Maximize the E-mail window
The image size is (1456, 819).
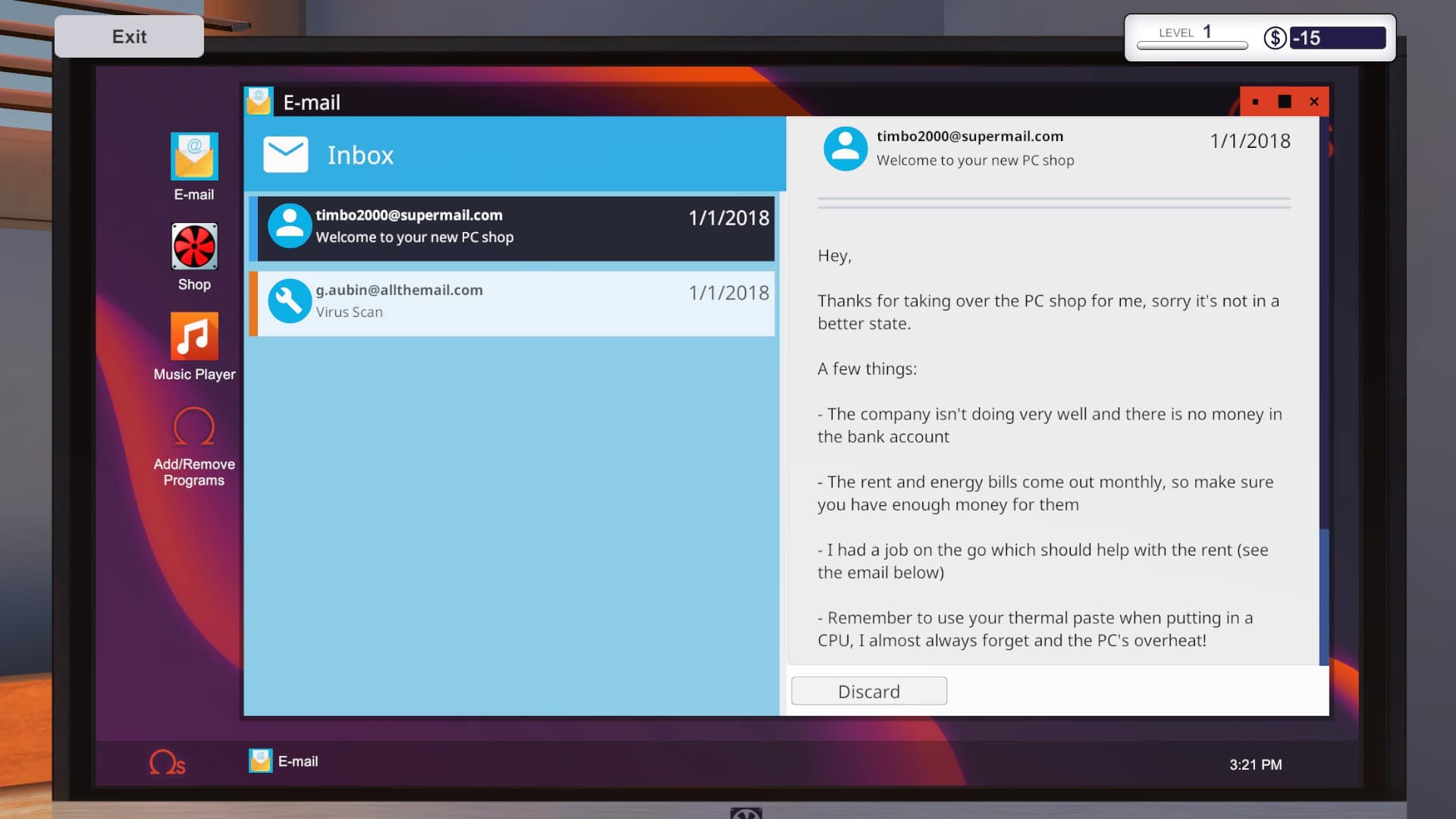(x=1285, y=102)
